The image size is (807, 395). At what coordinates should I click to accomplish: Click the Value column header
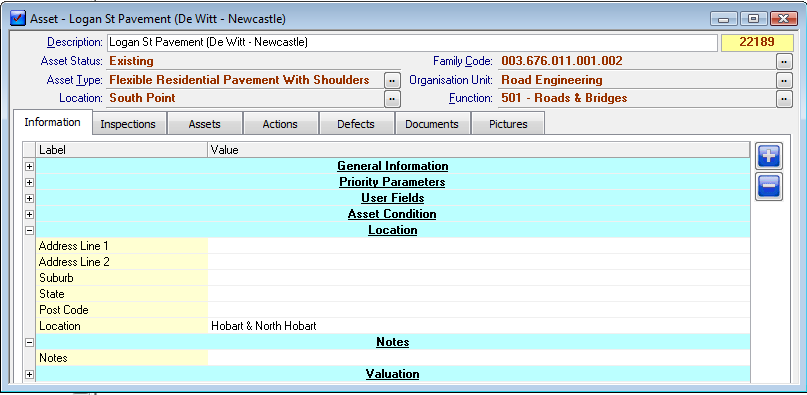pyautogui.click(x=479, y=150)
